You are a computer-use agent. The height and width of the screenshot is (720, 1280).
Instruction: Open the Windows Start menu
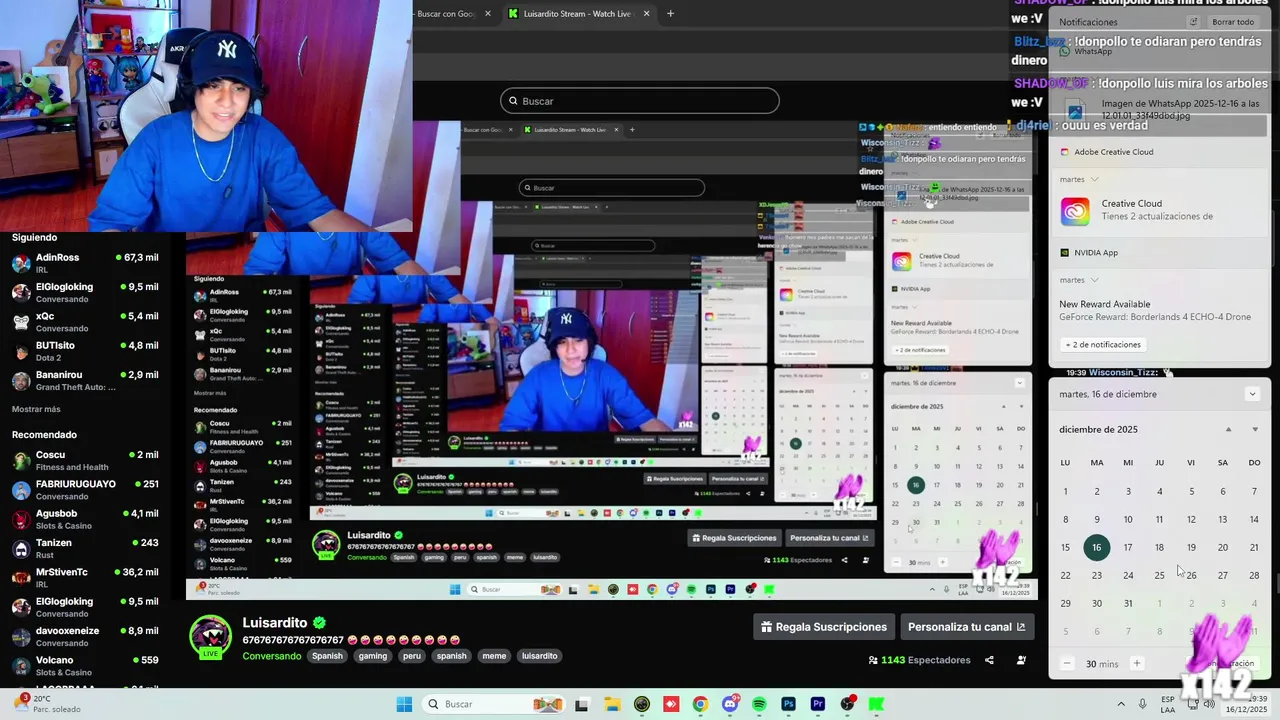[404, 704]
